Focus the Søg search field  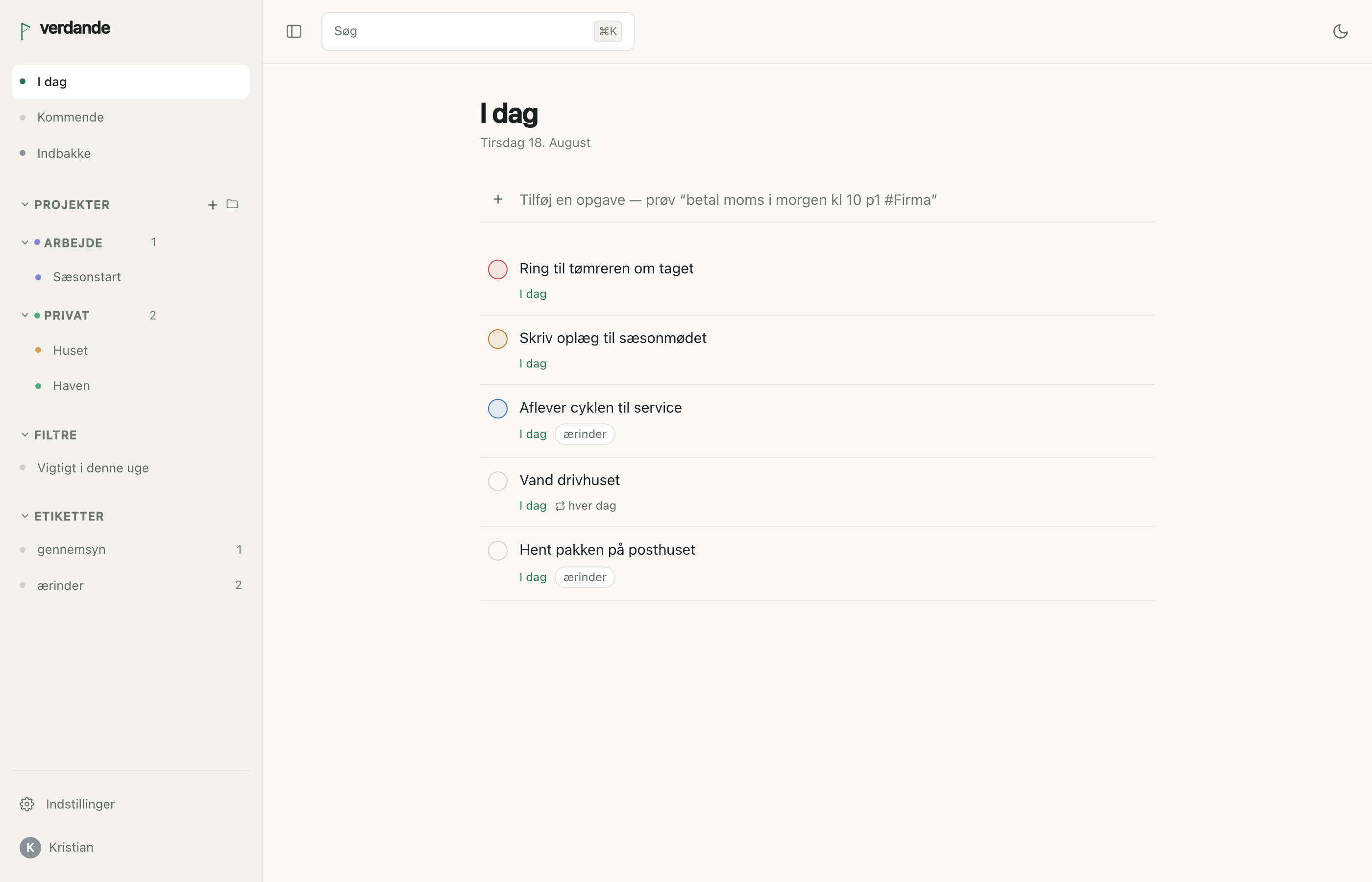(x=478, y=31)
